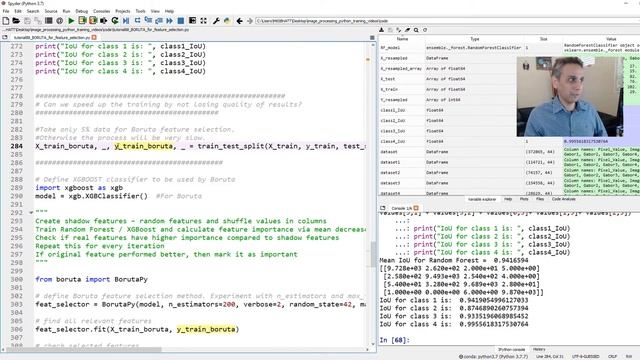Stop debugging with the blue square icon
Screen dimensions: 640x360
(x=180, y=21)
